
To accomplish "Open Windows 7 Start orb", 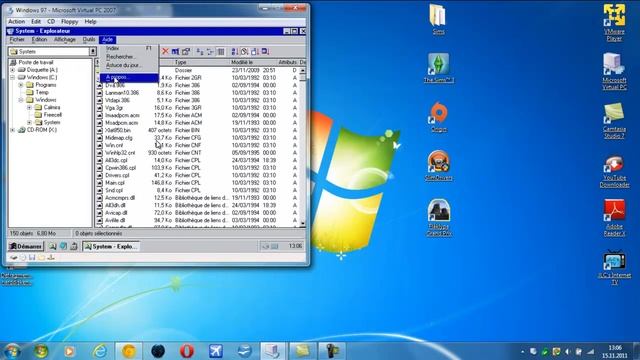I will point(12,351).
